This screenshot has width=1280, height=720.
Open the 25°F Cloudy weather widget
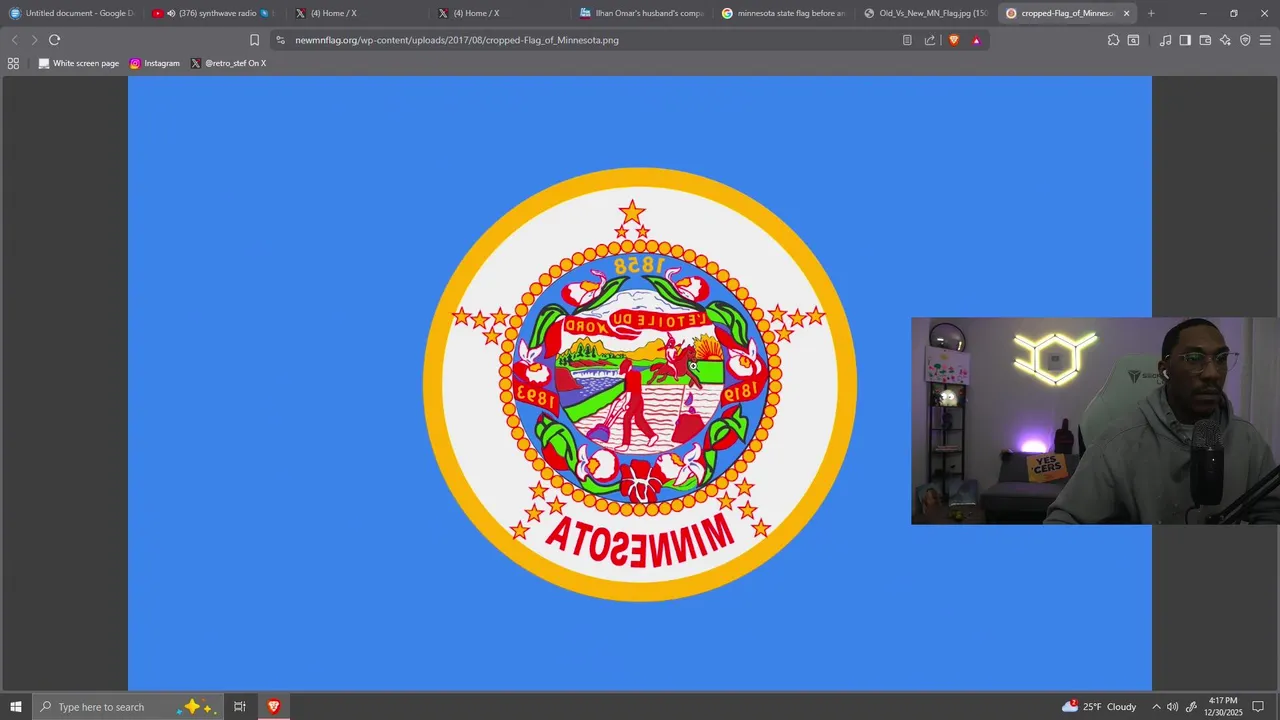point(1099,706)
